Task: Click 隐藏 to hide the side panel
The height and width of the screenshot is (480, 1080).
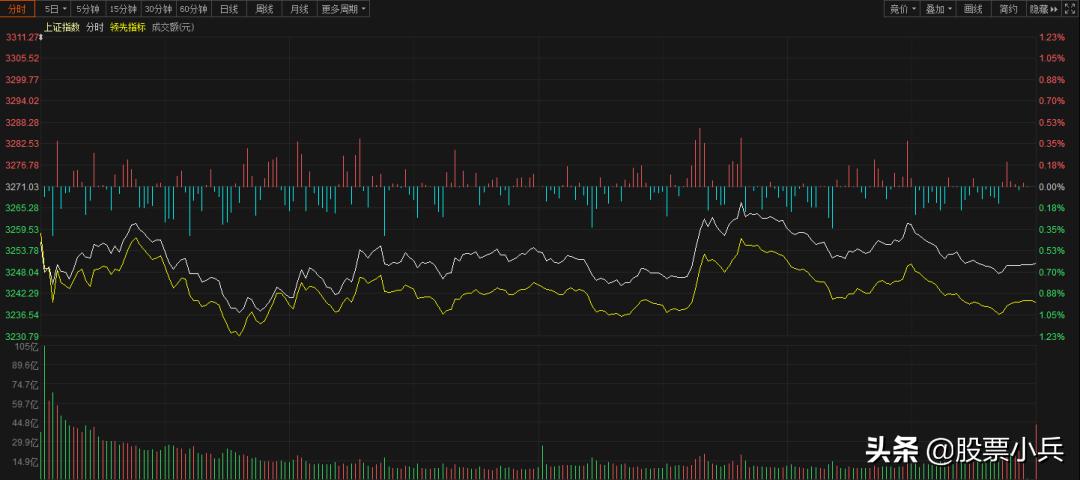Action: coord(1043,9)
